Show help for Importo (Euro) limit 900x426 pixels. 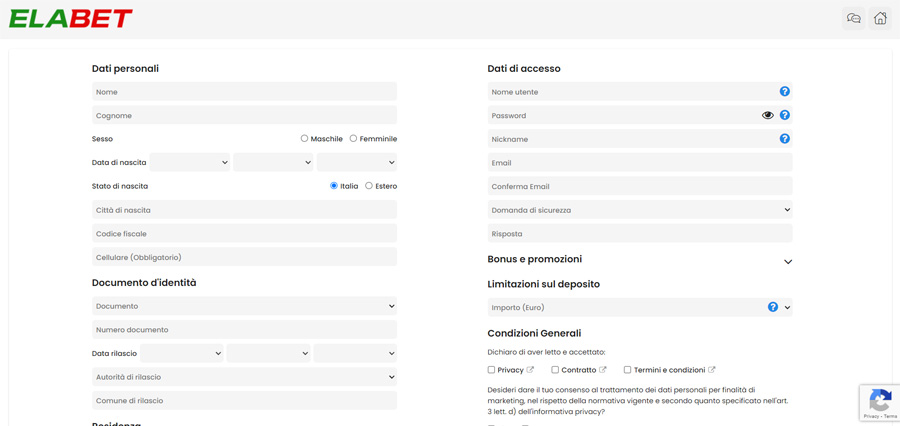coord(773,307)
